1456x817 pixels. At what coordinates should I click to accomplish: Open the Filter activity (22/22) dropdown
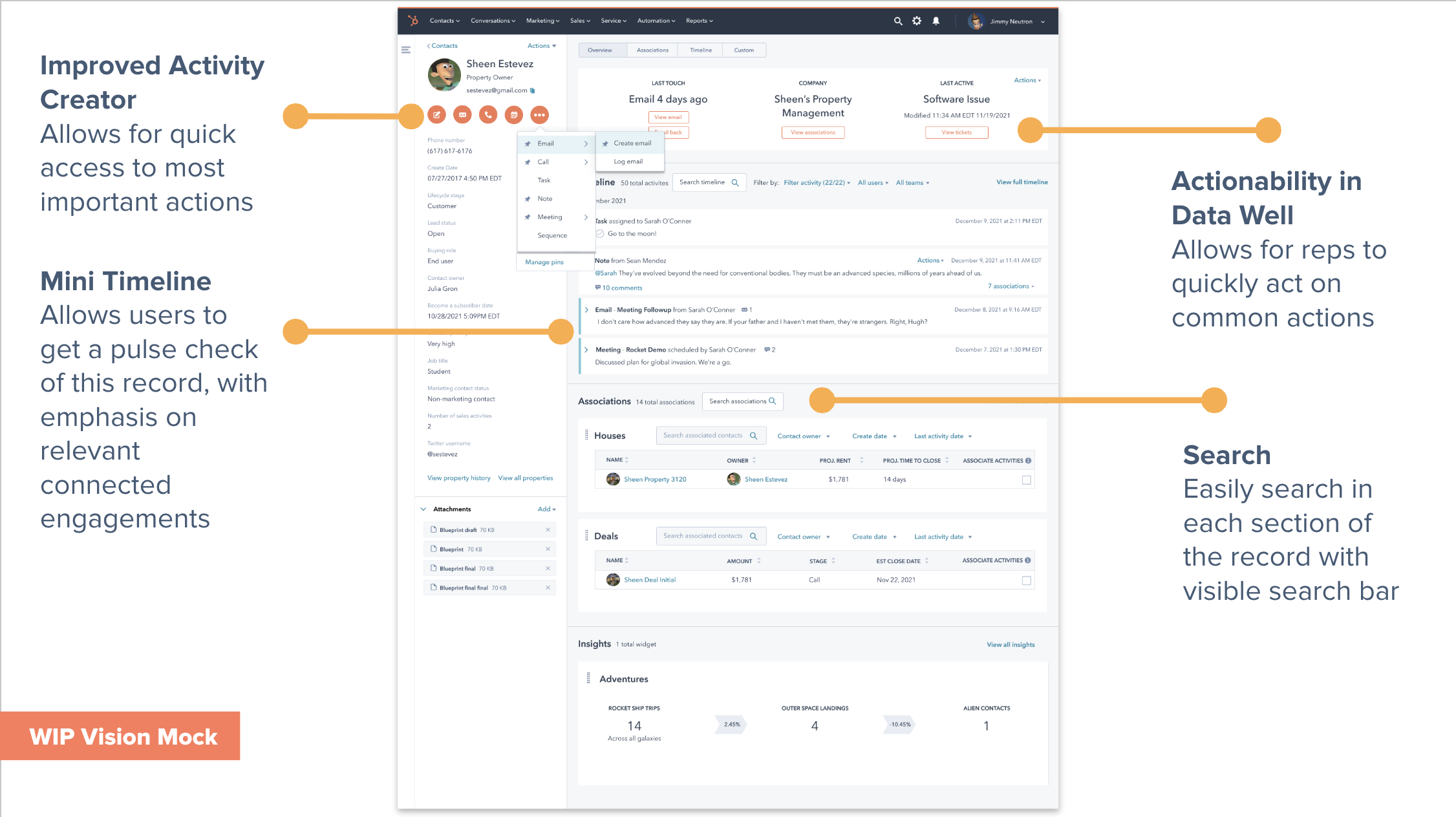(817, 183)
